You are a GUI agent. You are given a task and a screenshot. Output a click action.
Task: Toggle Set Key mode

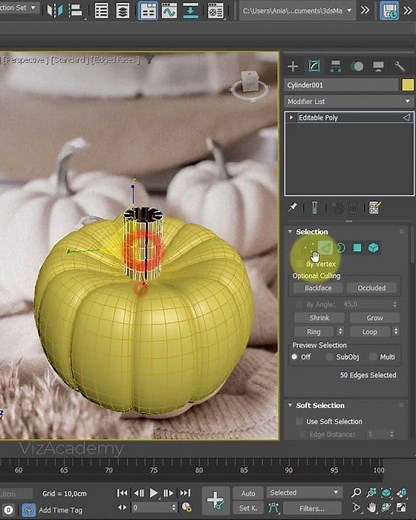248,508
